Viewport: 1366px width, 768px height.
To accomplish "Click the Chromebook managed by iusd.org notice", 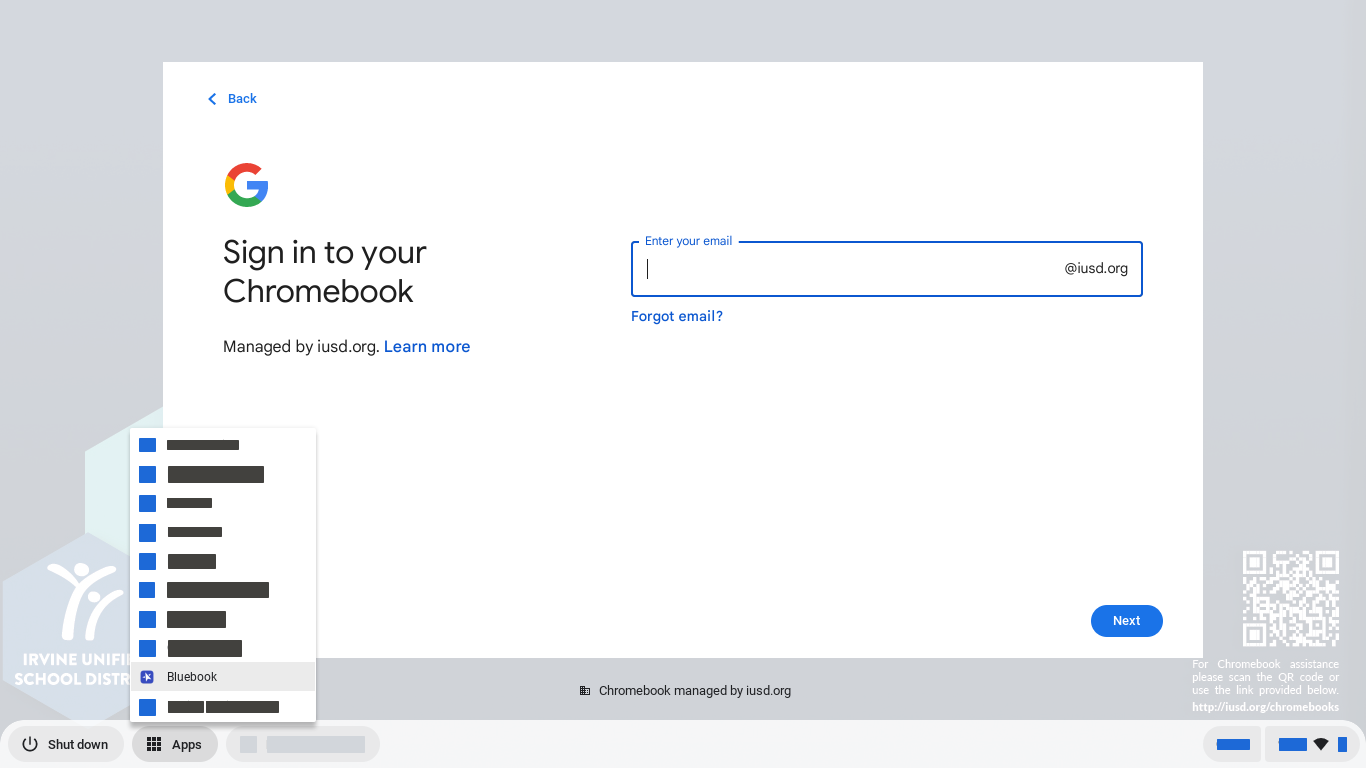I will tap(685, 691).
